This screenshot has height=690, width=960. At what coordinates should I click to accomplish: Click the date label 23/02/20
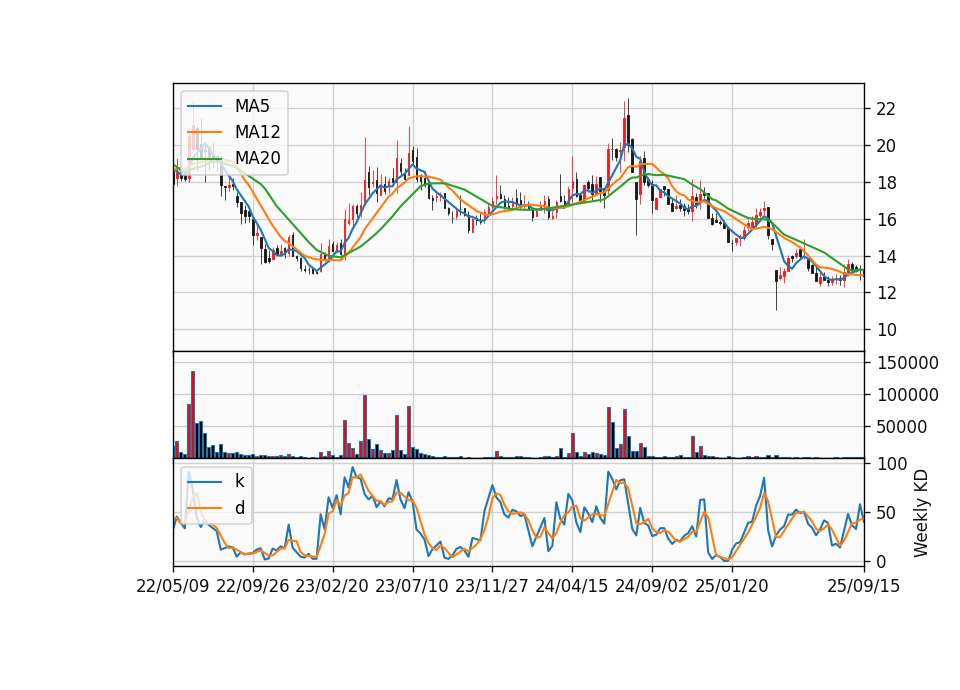click(x=332, y=586)
